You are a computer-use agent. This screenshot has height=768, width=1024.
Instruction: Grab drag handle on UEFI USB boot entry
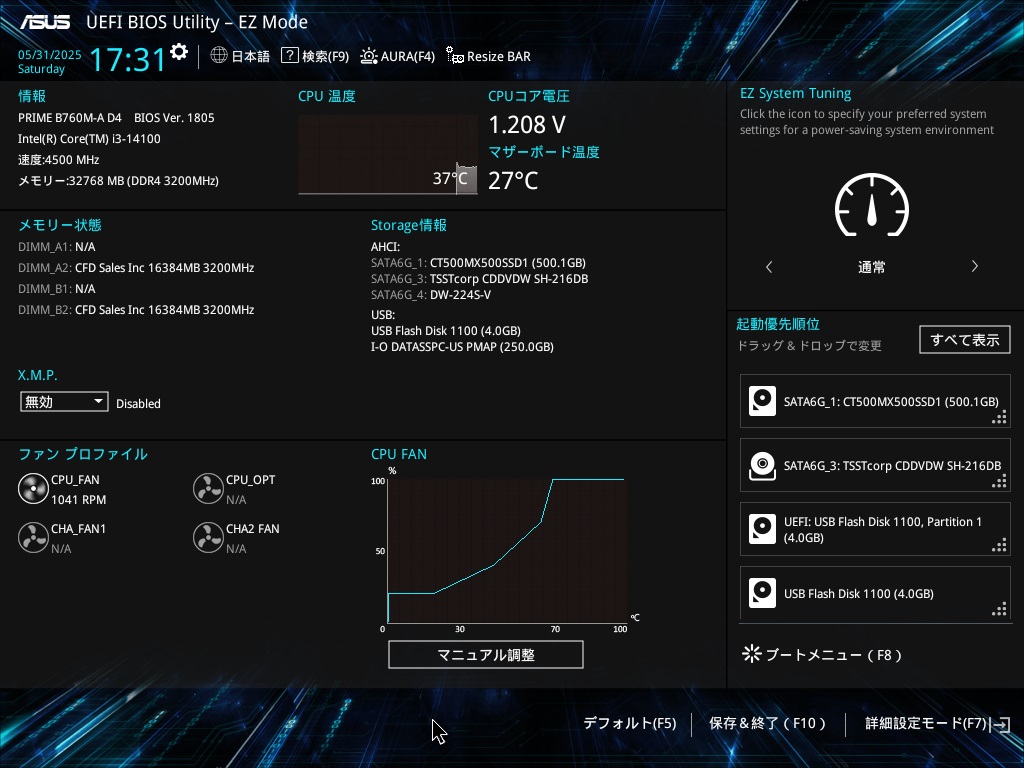point(999,545)
